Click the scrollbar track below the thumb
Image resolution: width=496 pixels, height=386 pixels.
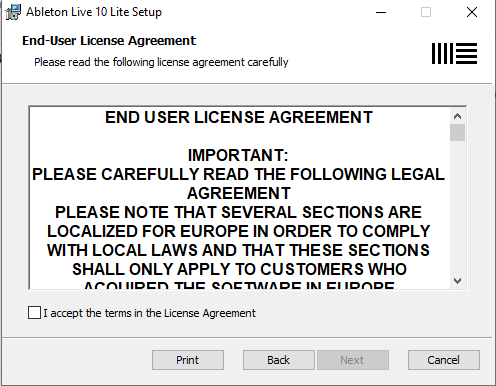coord(457,207)
